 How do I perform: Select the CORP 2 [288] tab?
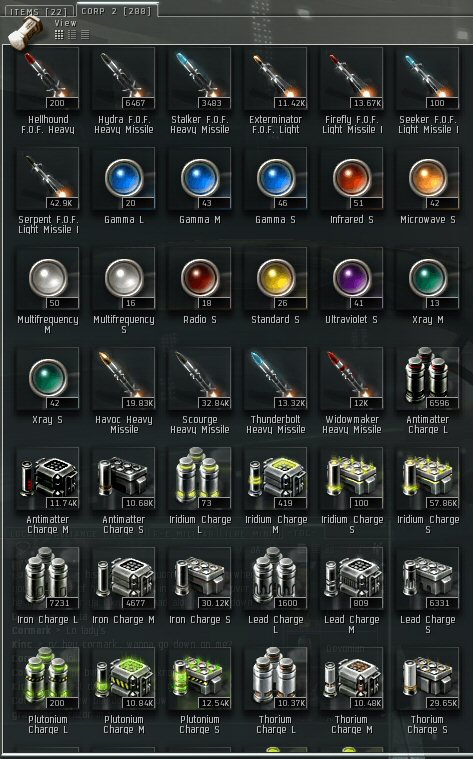(x=116, y=10)
